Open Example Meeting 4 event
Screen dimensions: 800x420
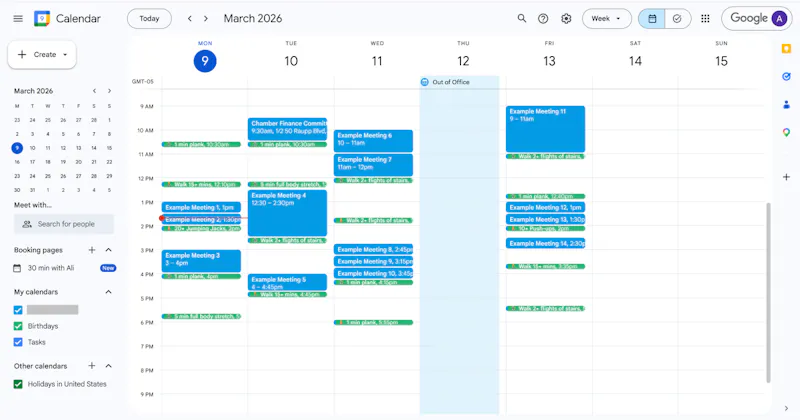coord(287,213)
